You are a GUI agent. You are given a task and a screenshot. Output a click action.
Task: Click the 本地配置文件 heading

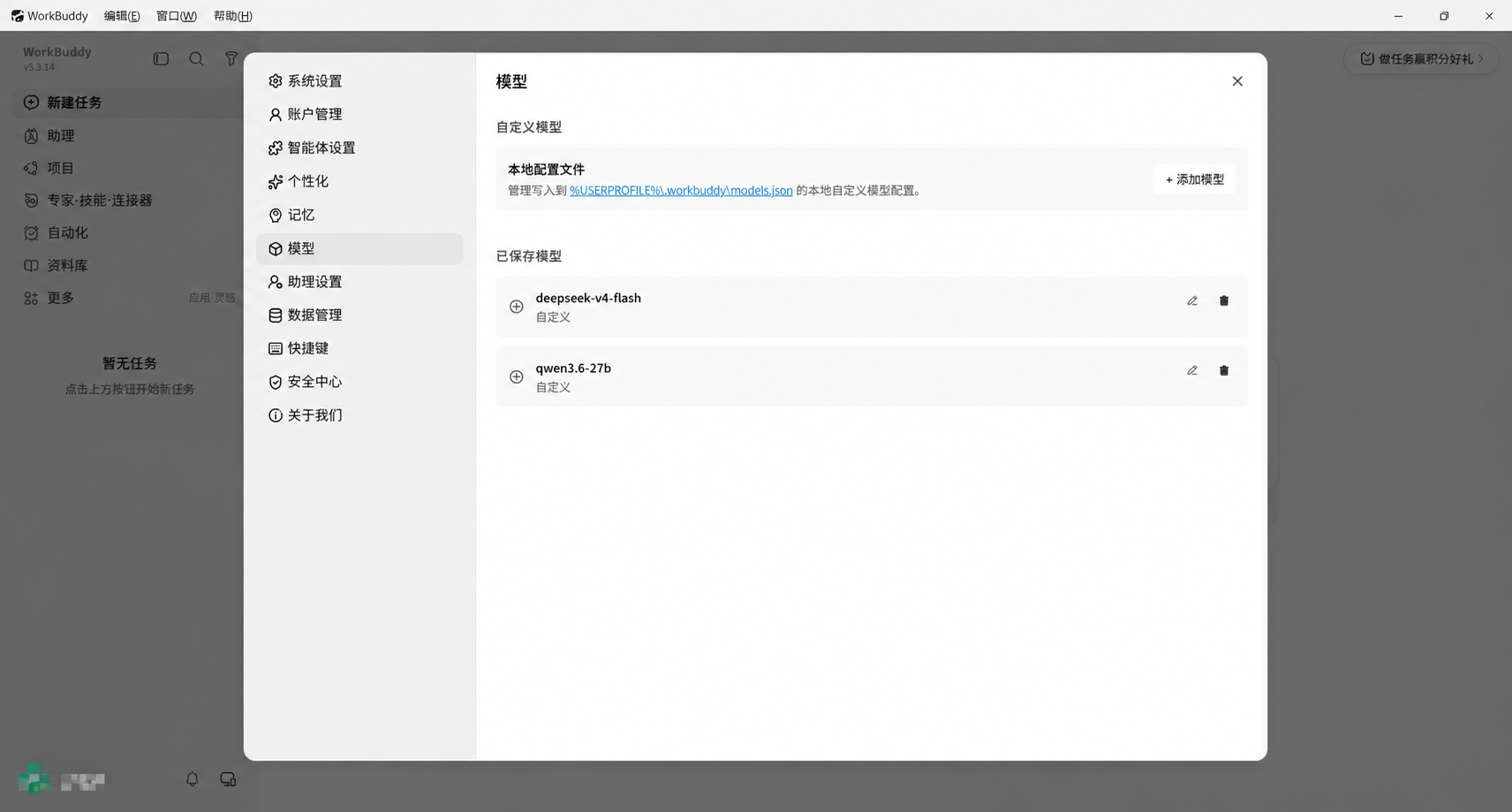click(546, 170)
